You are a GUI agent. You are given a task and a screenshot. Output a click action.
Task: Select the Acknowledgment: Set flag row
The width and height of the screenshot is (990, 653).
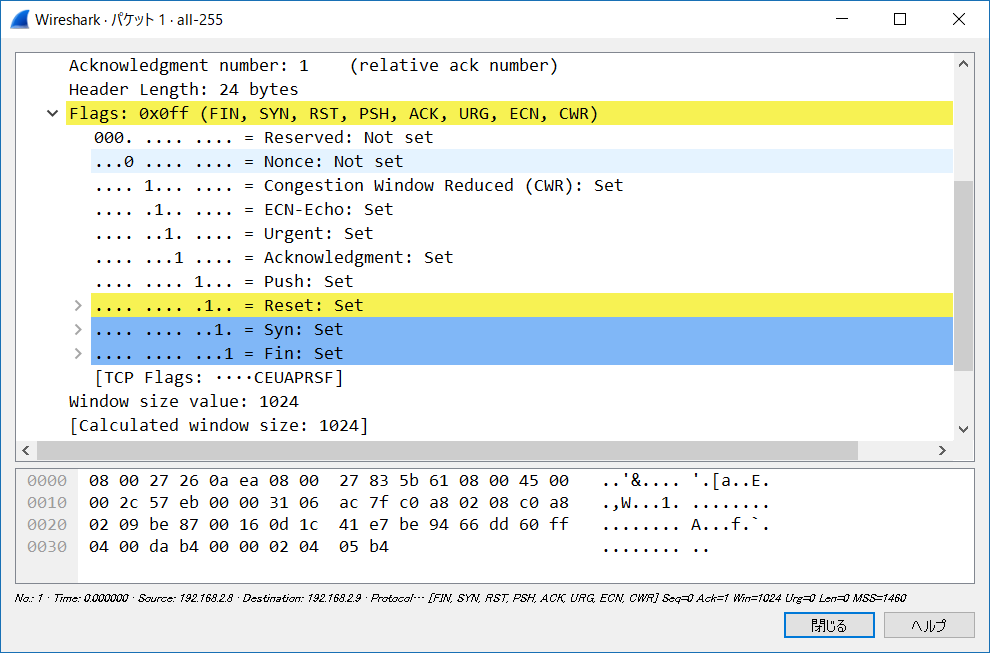point(273,258)
